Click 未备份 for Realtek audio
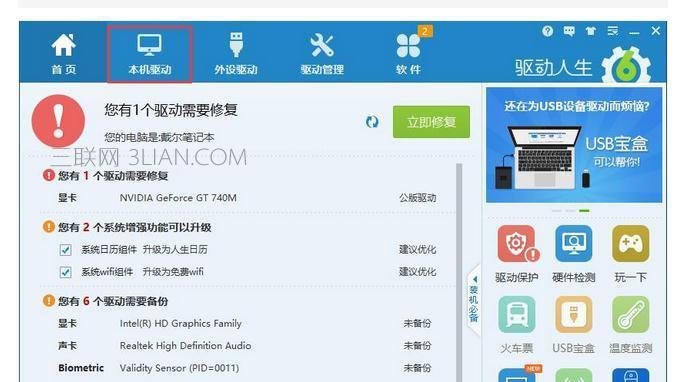Screen dimensions: 691x382 417,345
